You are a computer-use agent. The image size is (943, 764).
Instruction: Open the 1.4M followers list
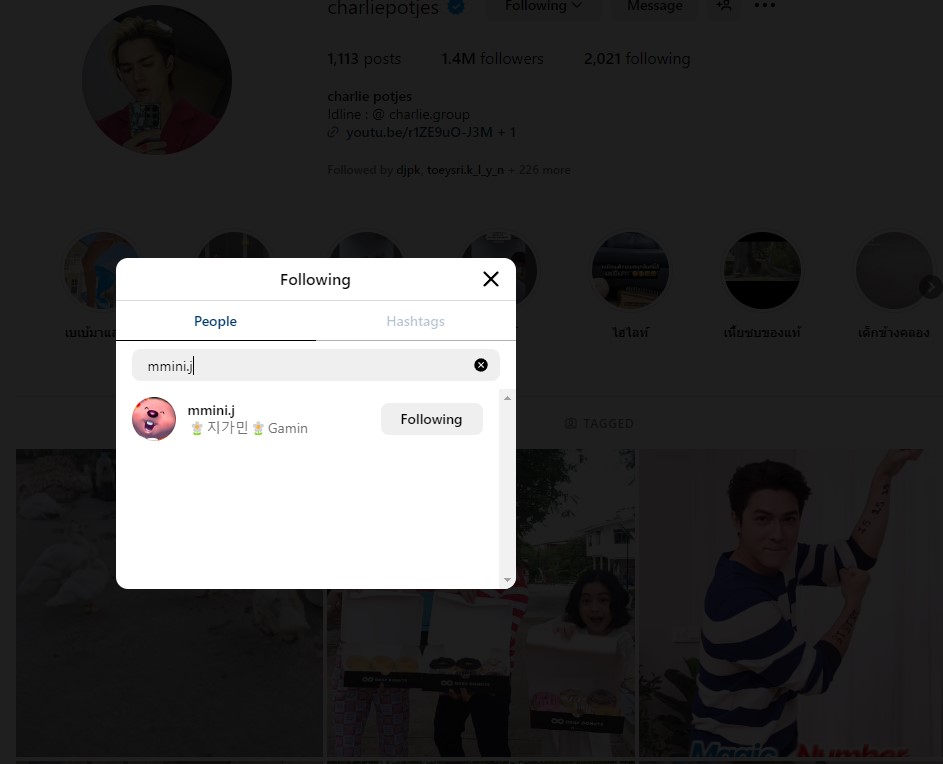492,59
